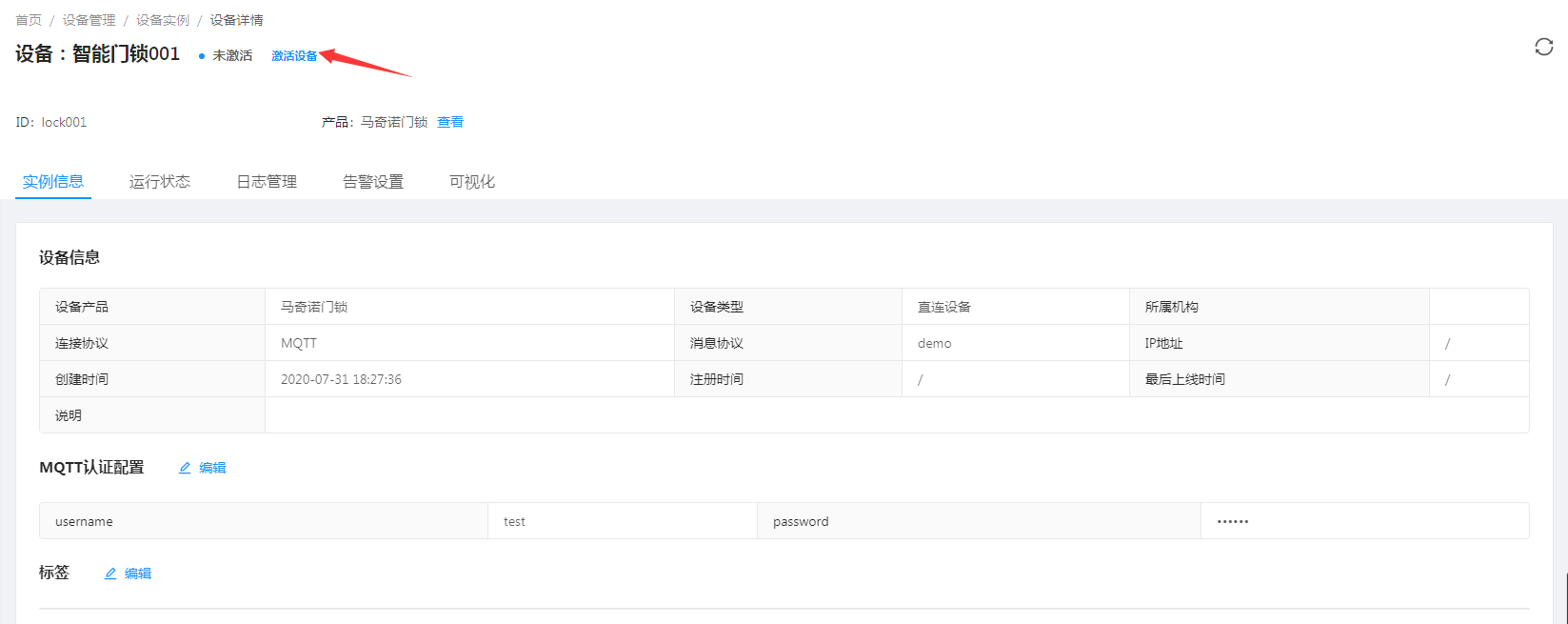Click the device ID lock001 text
This screenshot has width=1568, height=624.
(x=64, y=122)
